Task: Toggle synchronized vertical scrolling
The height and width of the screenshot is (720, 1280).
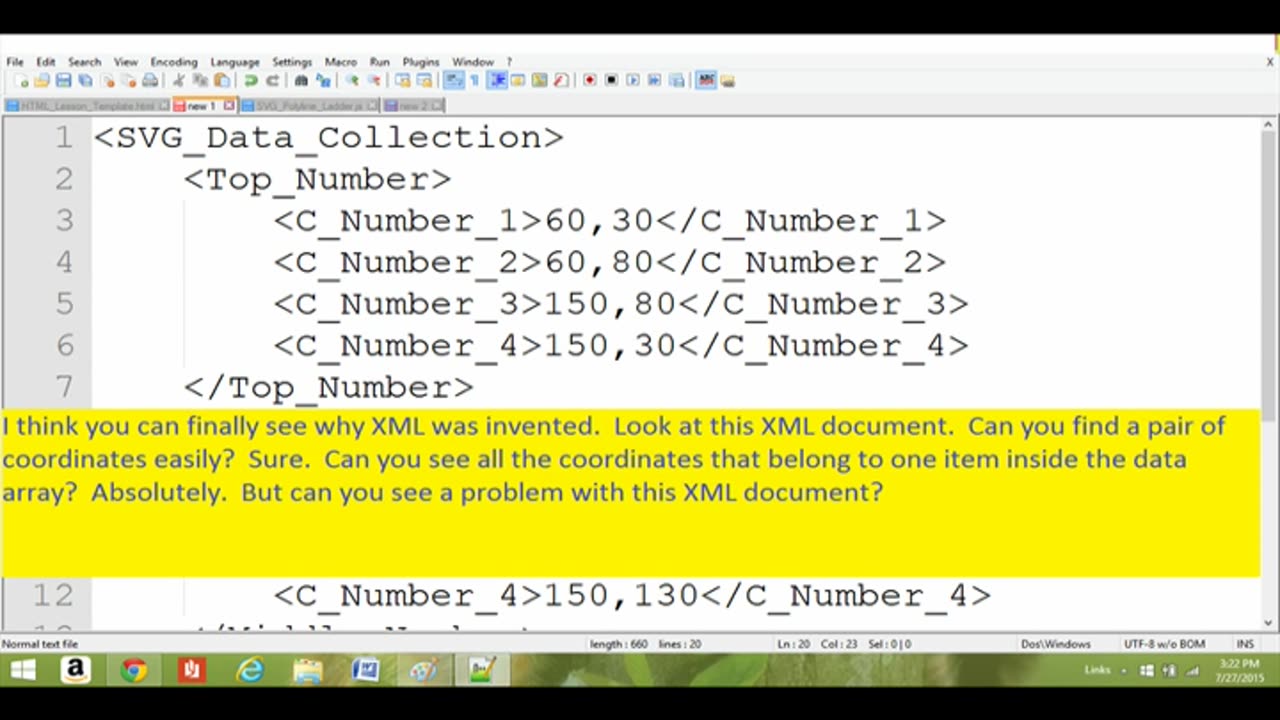Action: tap(402, 81)
